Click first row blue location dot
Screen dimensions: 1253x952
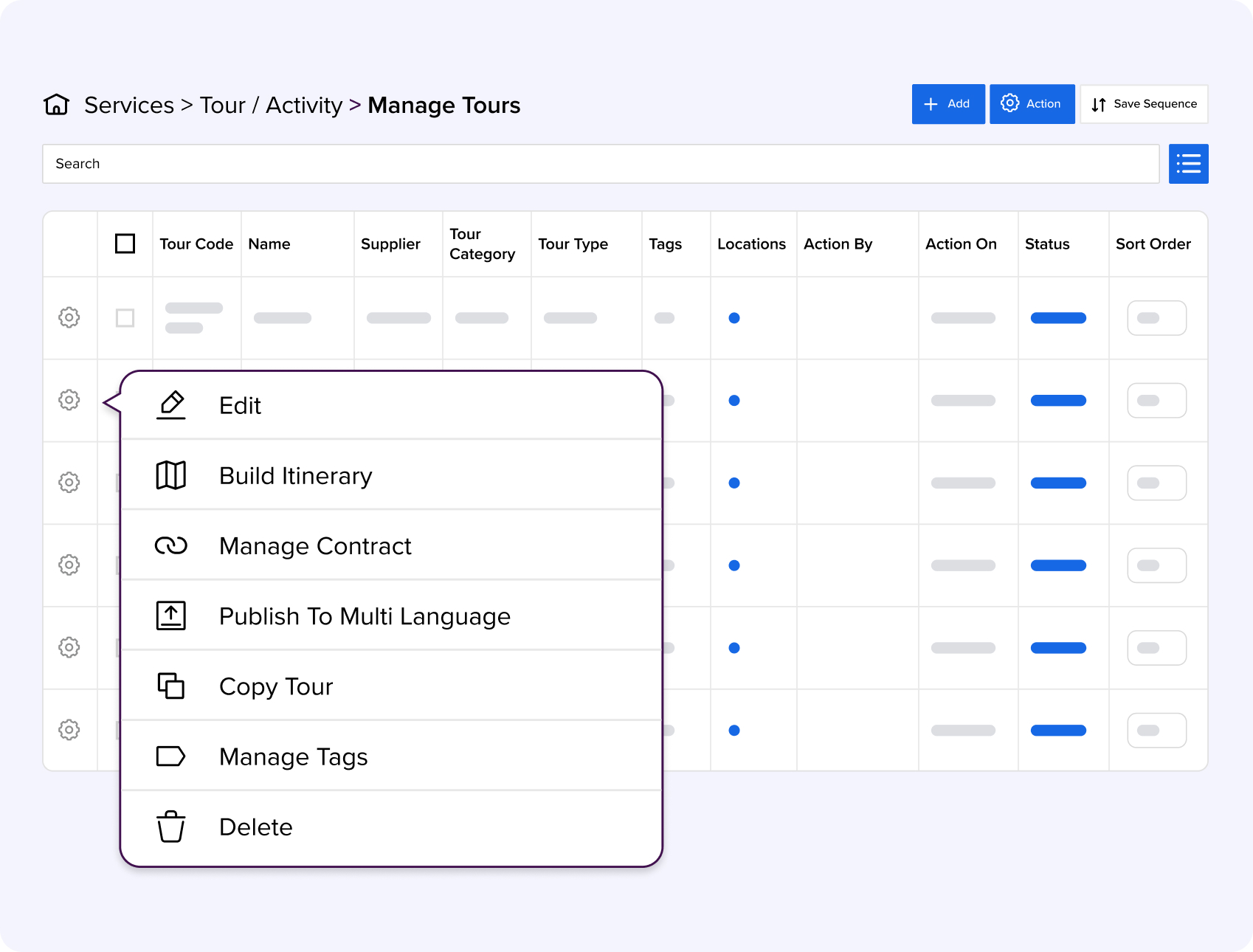(x=734, y=318)
